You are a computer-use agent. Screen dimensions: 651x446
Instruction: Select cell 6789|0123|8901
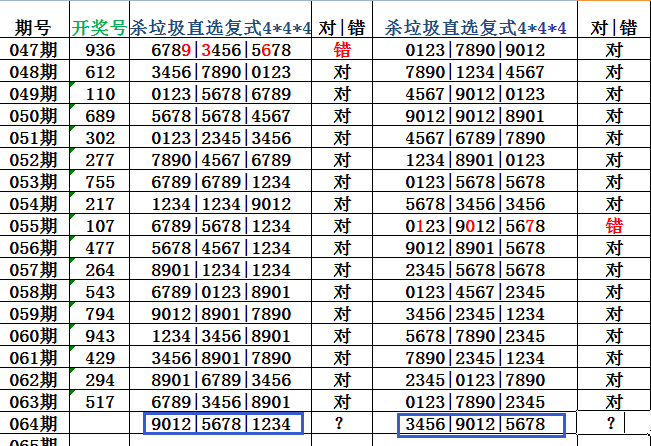coord(221,292)
